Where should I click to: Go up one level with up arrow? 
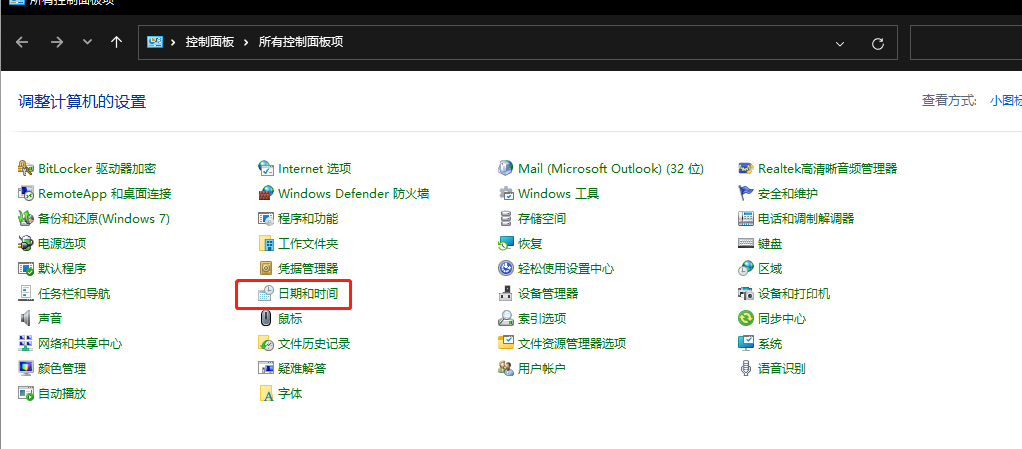point(116,42)
